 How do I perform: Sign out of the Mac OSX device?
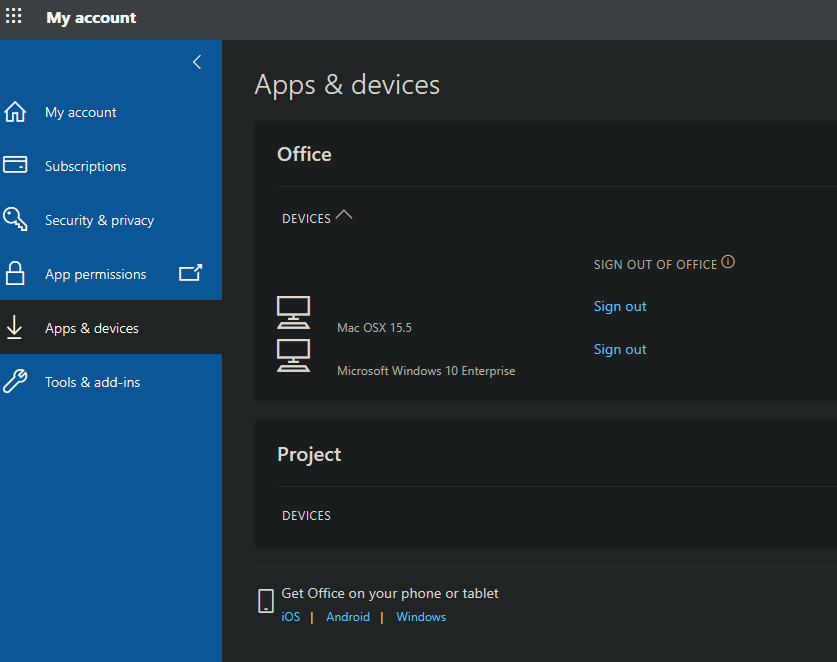click(620, 306)
